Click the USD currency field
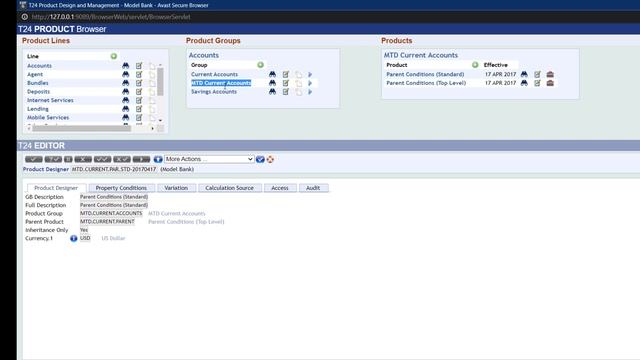640x360 pixels. (85, 238)
